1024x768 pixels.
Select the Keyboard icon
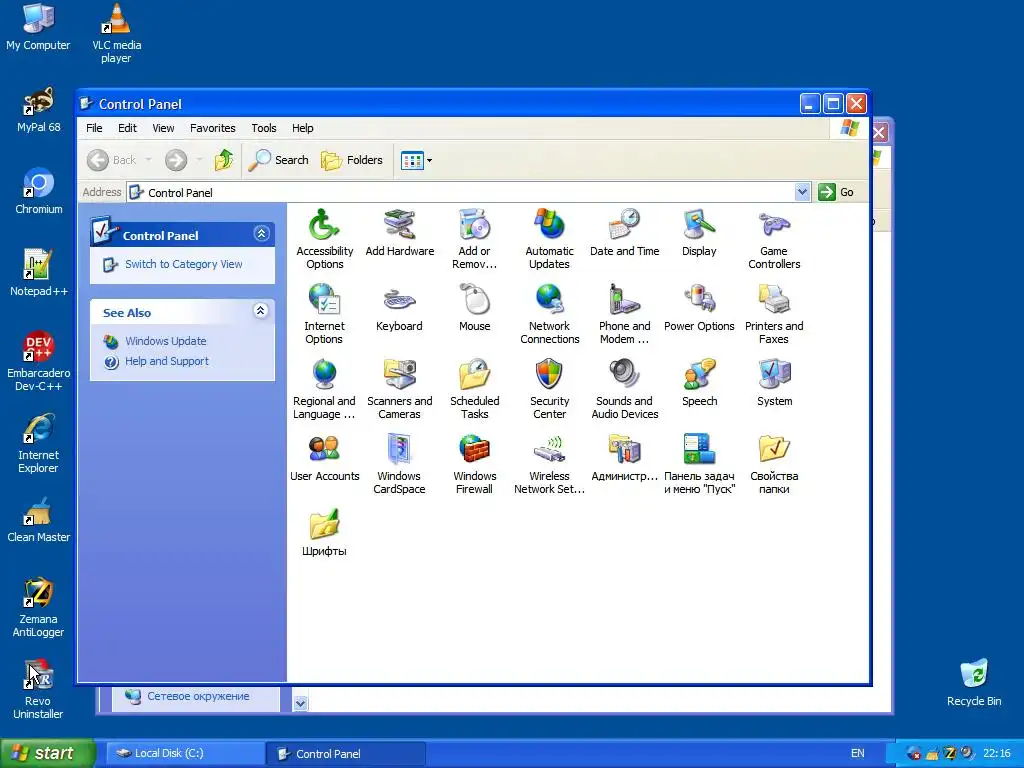[400, 300]
